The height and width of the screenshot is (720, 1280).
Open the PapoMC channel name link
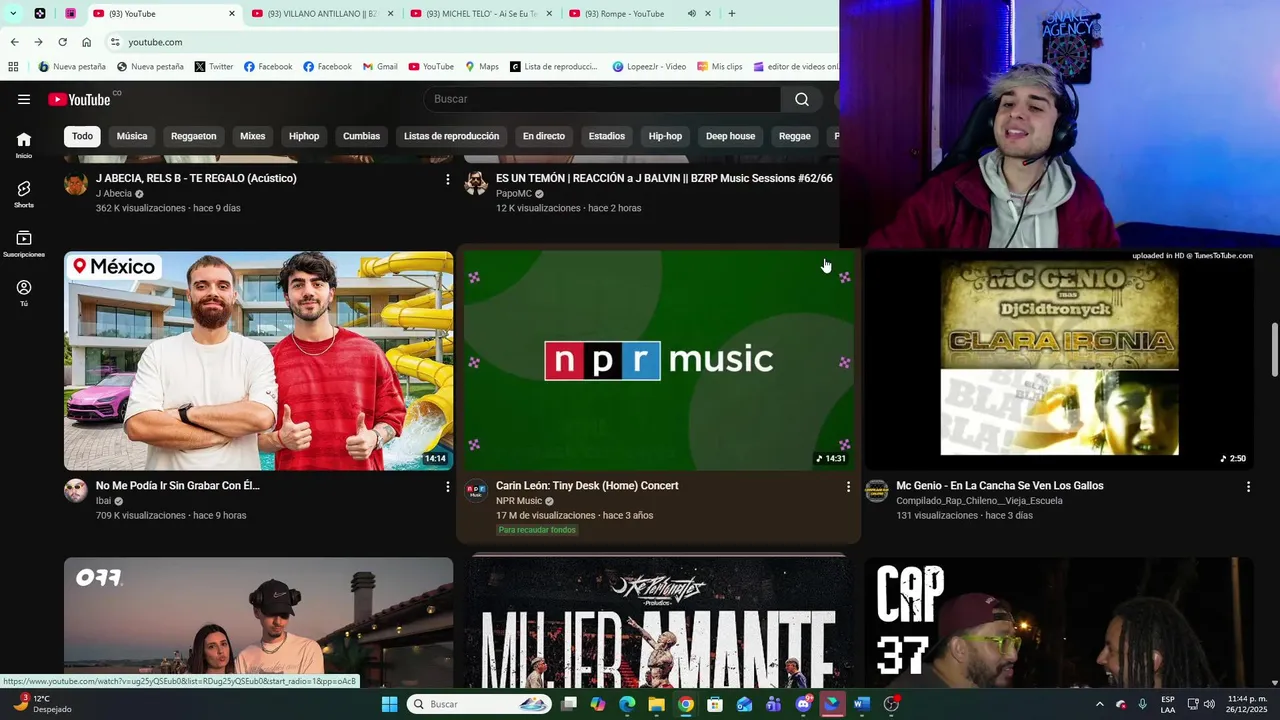514,194
